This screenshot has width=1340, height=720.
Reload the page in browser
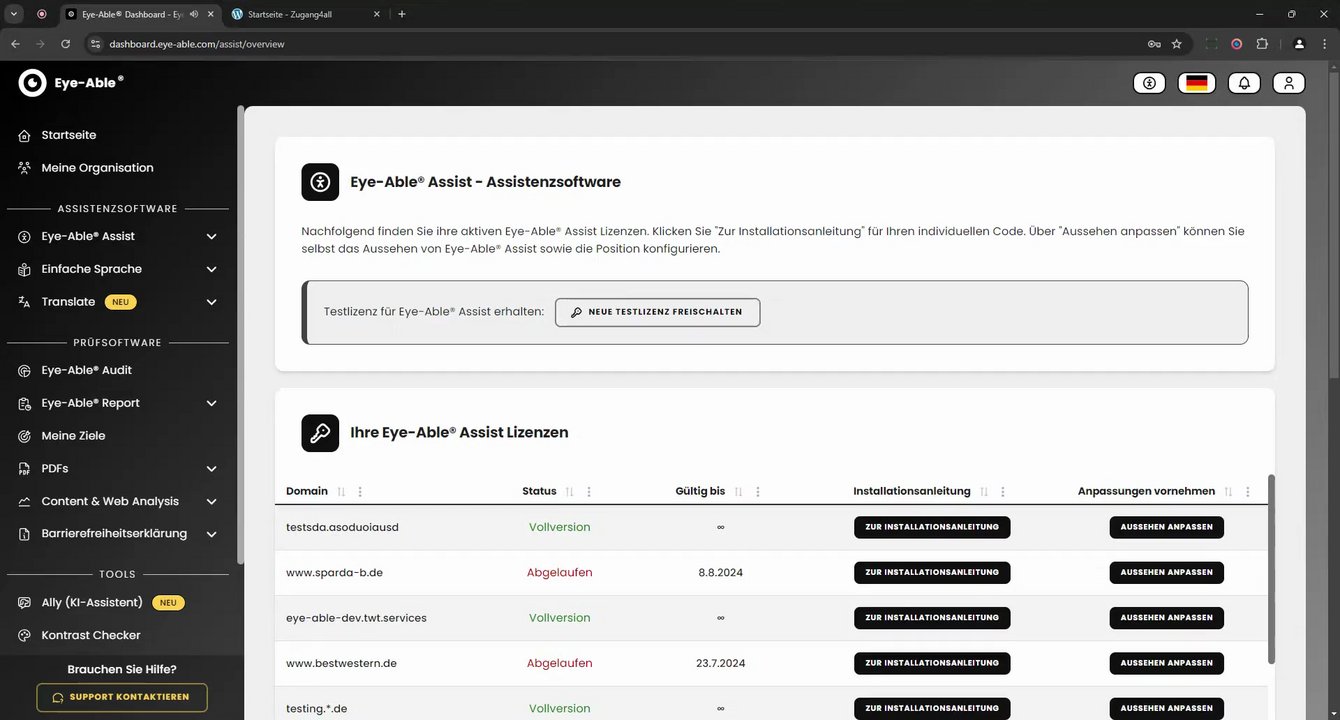66,44
